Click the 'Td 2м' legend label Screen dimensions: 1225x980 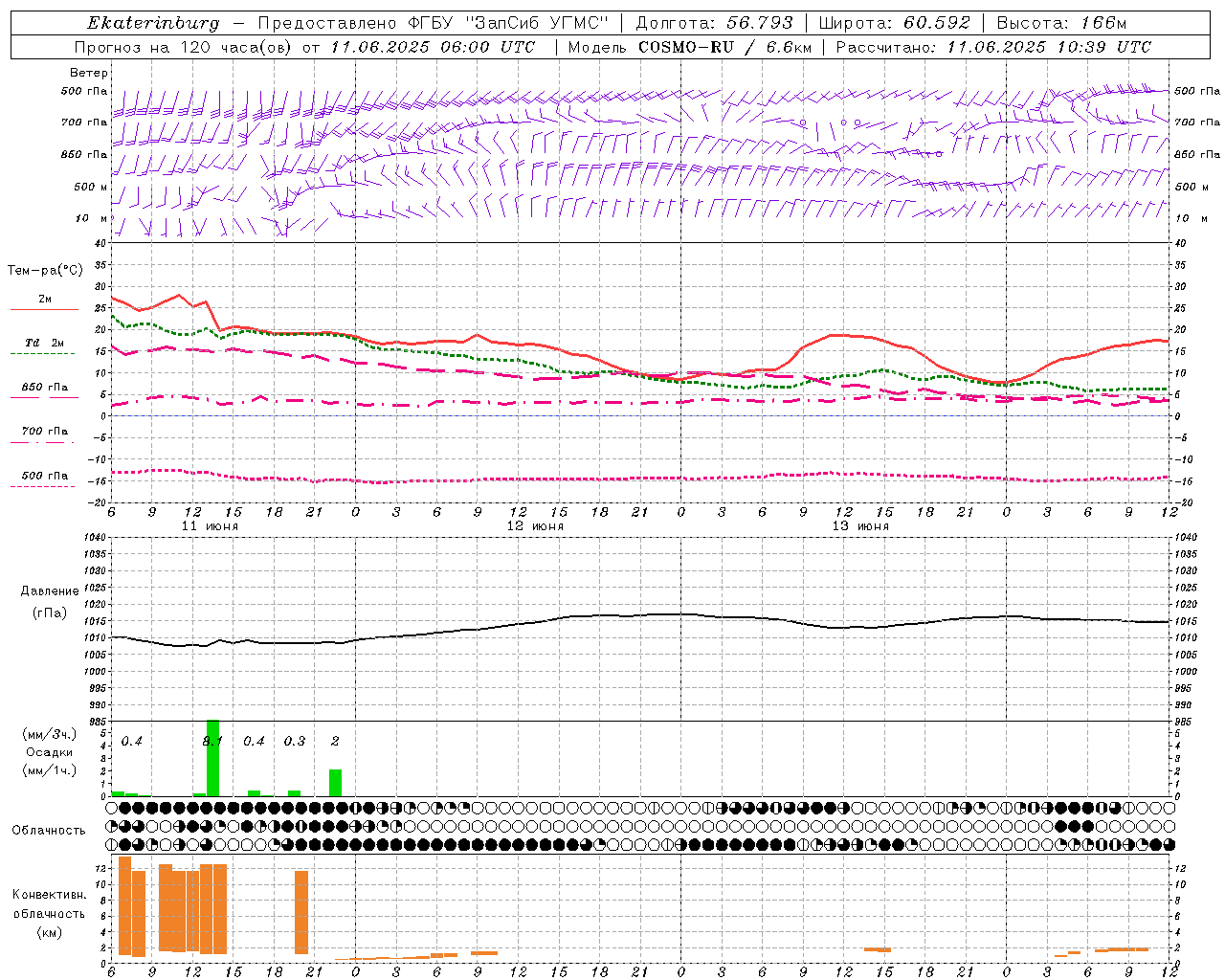[x=45, y=343]
